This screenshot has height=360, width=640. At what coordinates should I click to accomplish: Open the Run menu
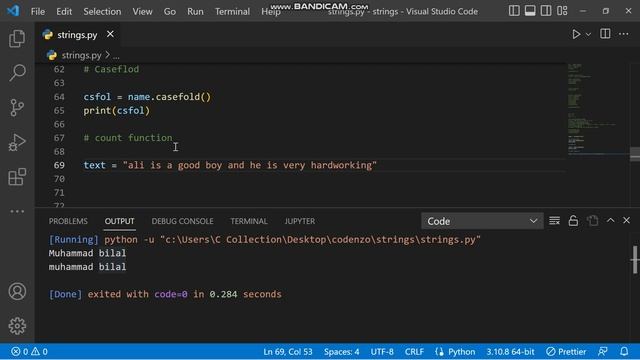[x=195, y=11]
